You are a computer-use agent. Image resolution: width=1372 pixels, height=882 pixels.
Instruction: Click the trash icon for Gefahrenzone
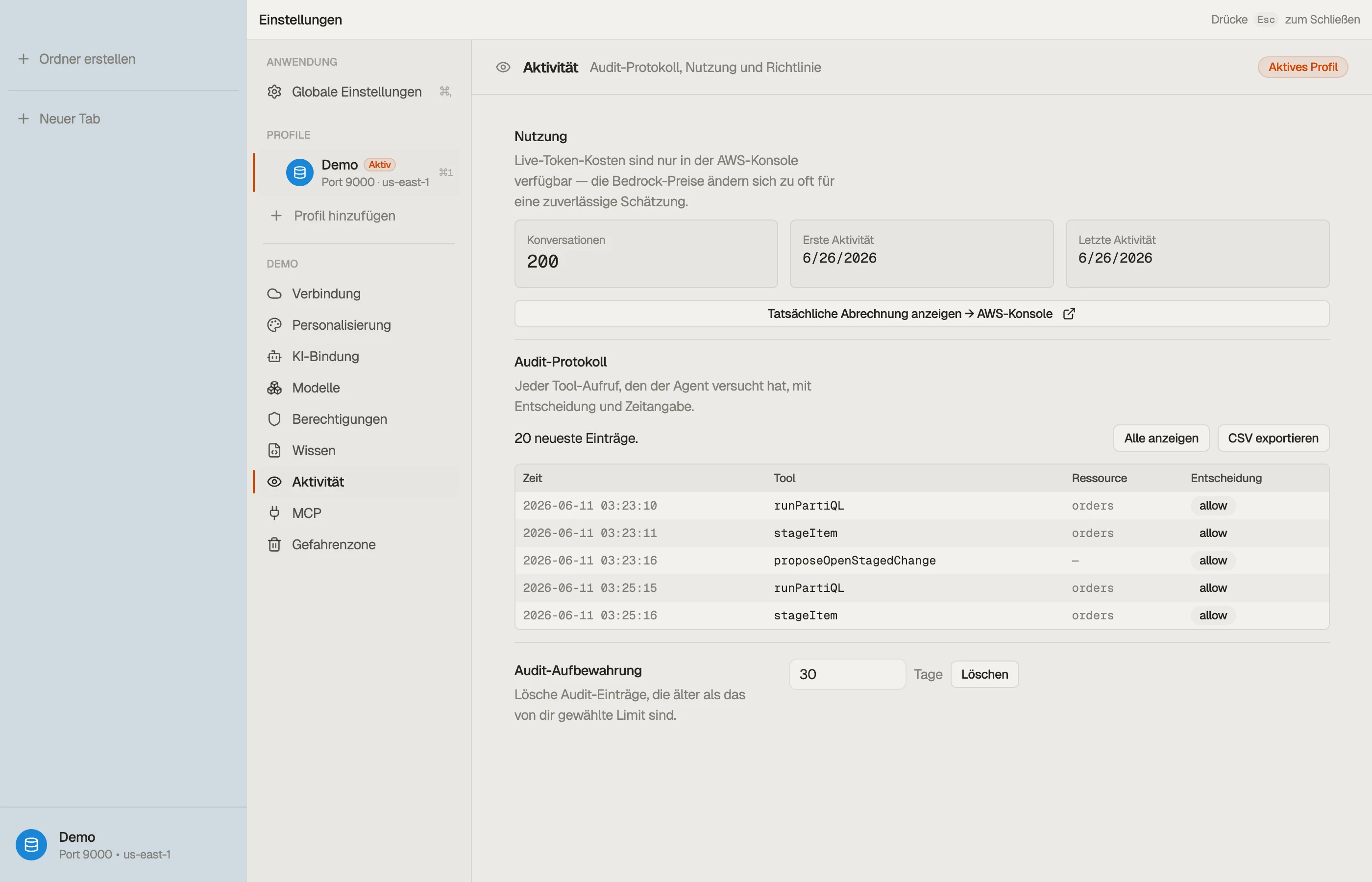pyautogui.click(x=274, y=545)
